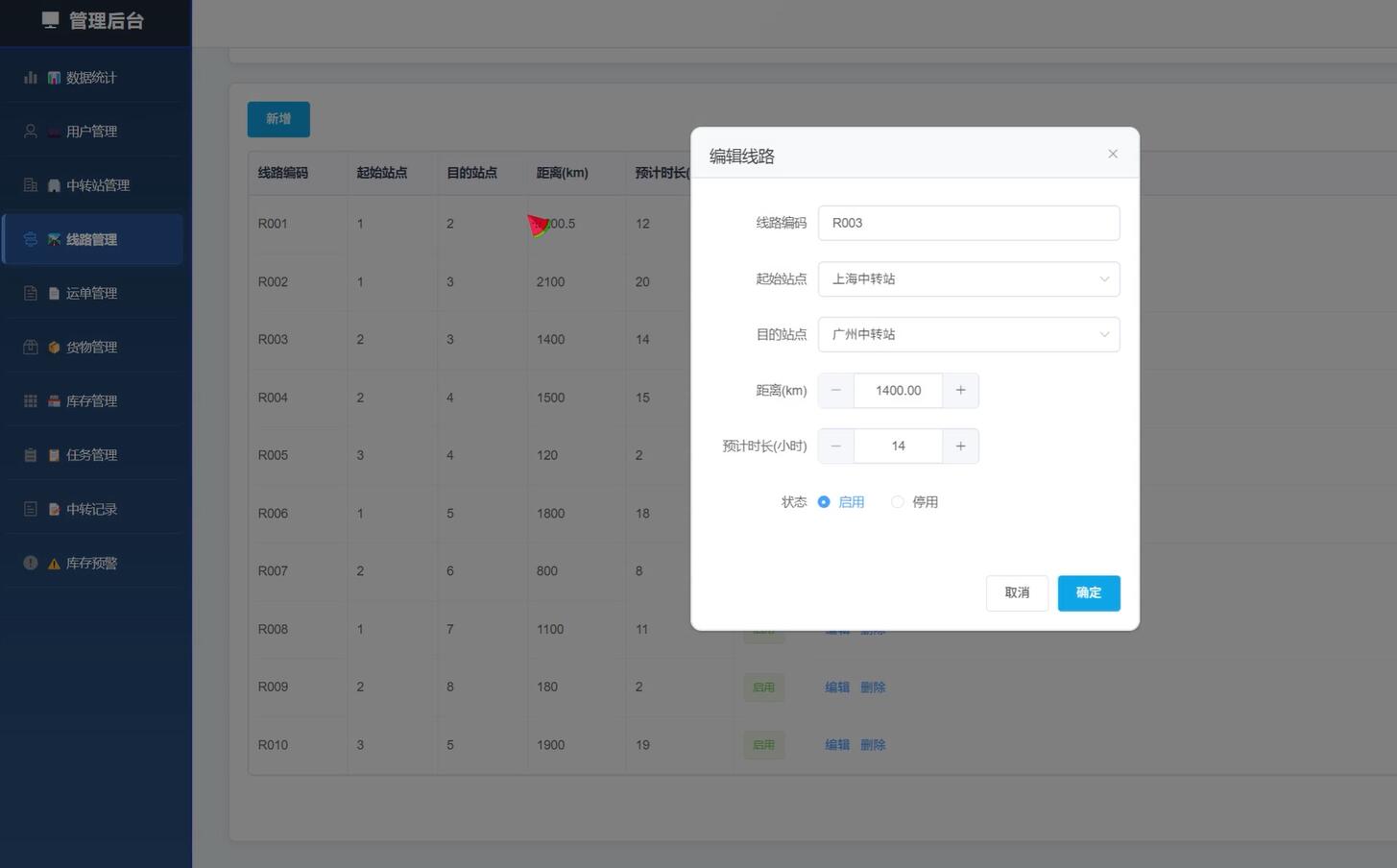Open the 目的站点 dropdown
The height and width of the screenshot is (868, 1397).
tap(969, 334)
